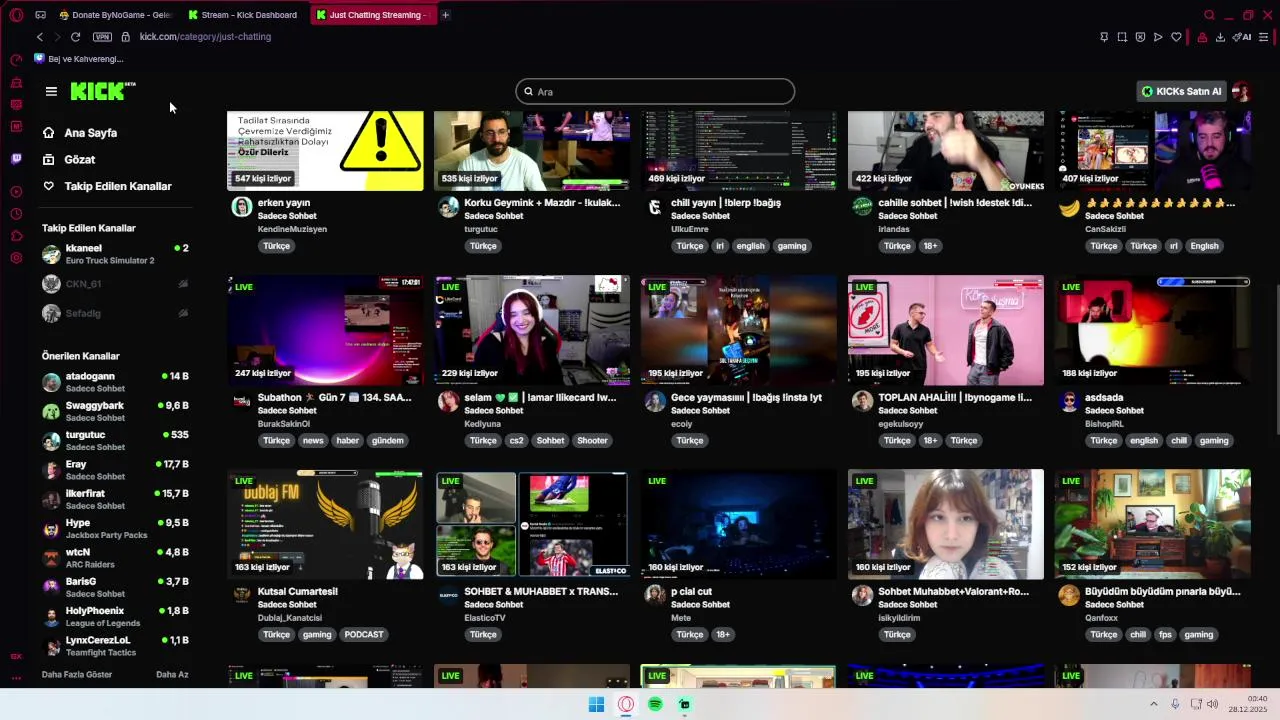Bookmark the page with the heart icon
Image resolution: width=1280 pixels, height=720 pixels.
click(x=1176, y=37)
